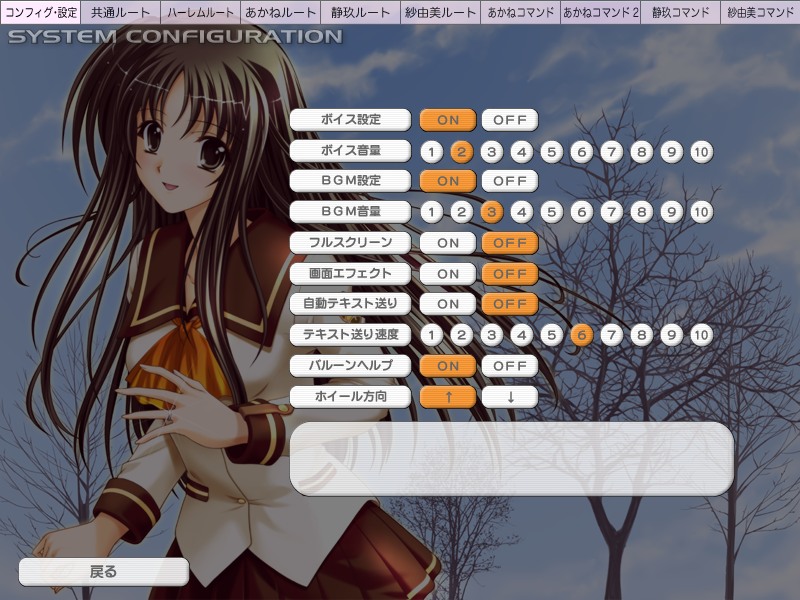
Task: Switch to the あかねコマンド tab
Action: 520,12
